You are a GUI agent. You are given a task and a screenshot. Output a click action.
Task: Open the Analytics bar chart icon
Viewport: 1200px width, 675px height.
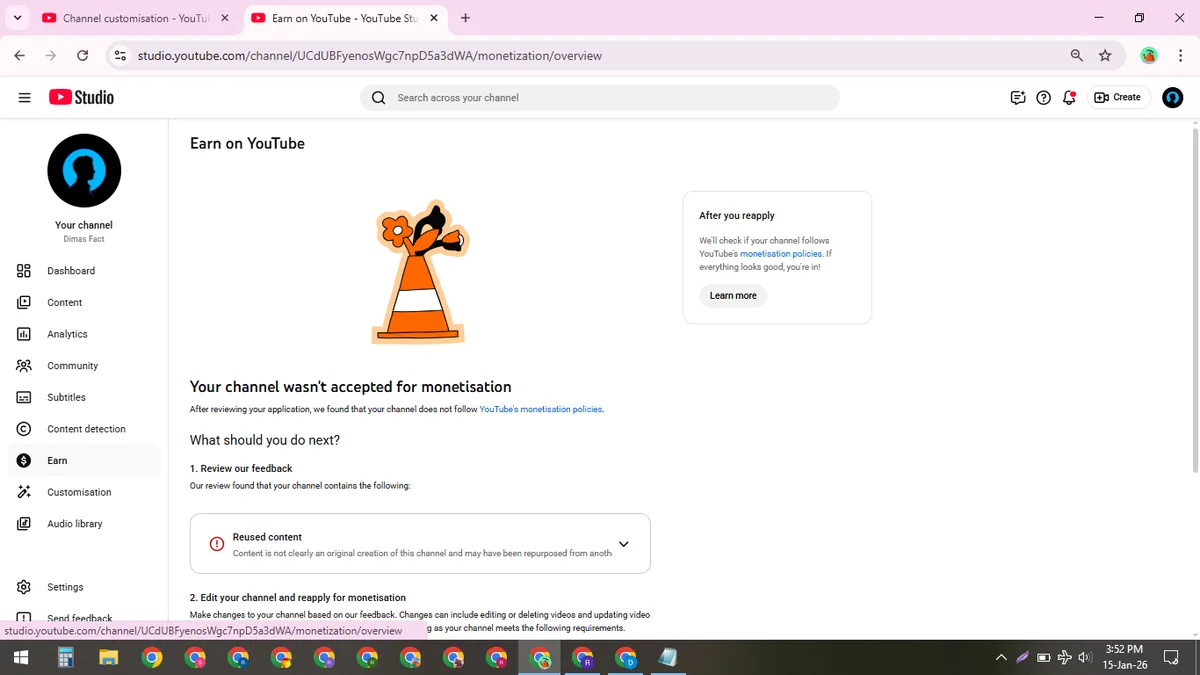[24, 334]
